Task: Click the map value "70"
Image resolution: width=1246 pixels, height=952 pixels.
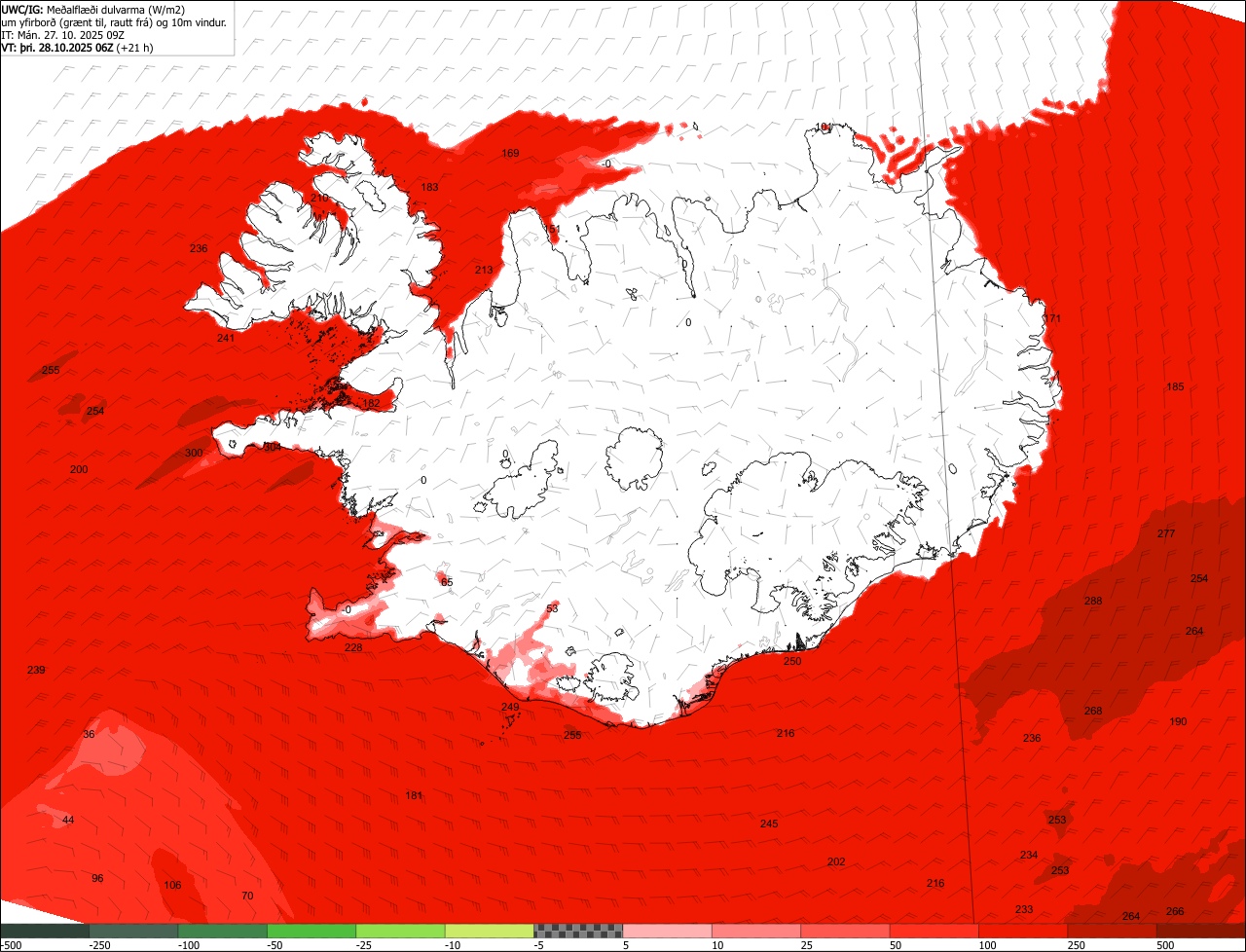Action: pyautogui.click(x=247, y=896)
